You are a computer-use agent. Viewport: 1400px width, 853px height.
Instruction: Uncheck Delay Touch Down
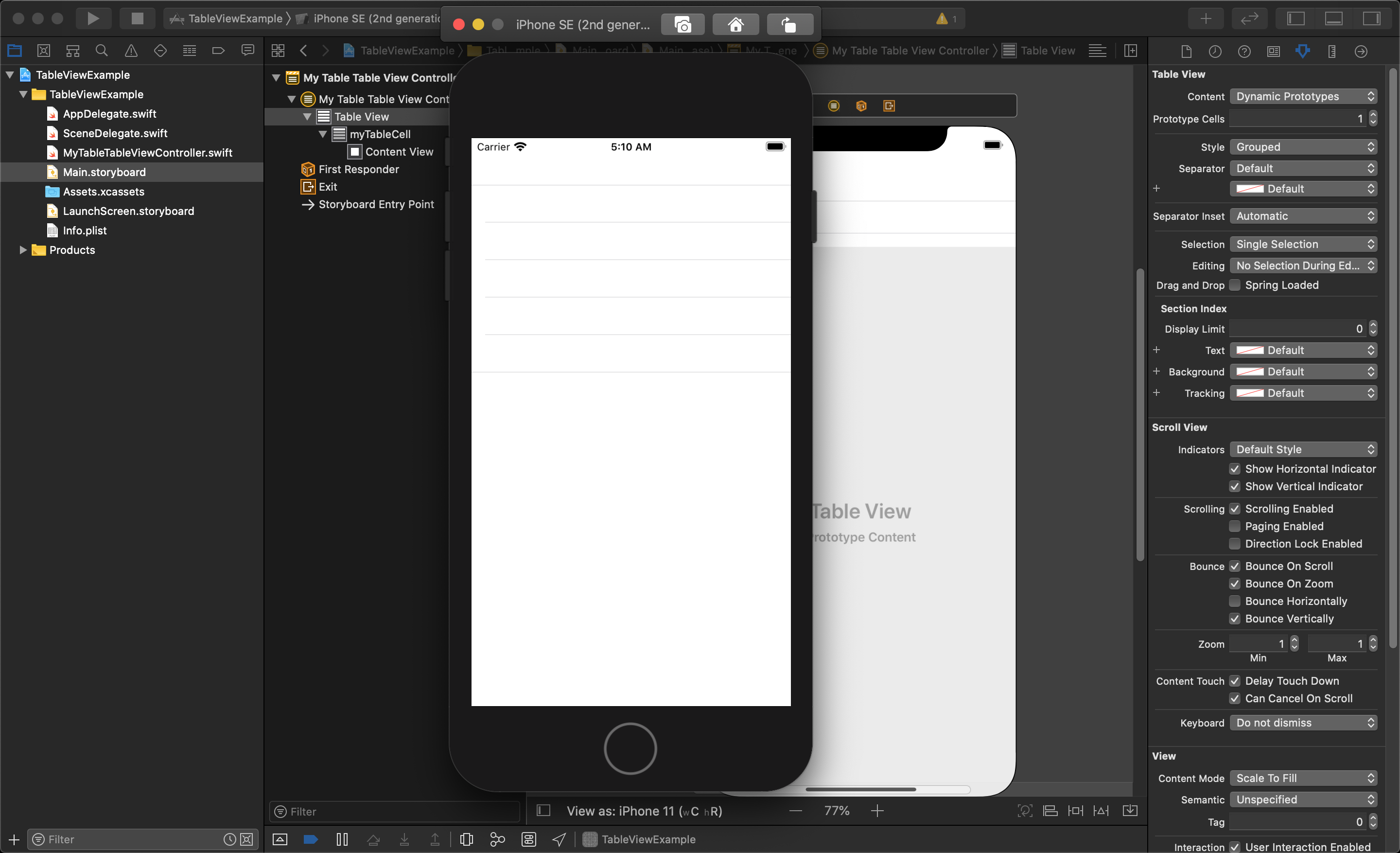point(1235,681)
